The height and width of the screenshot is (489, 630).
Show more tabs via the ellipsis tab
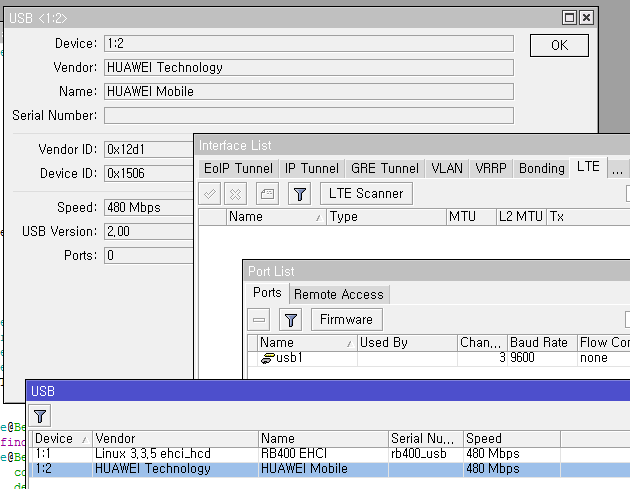618,169
